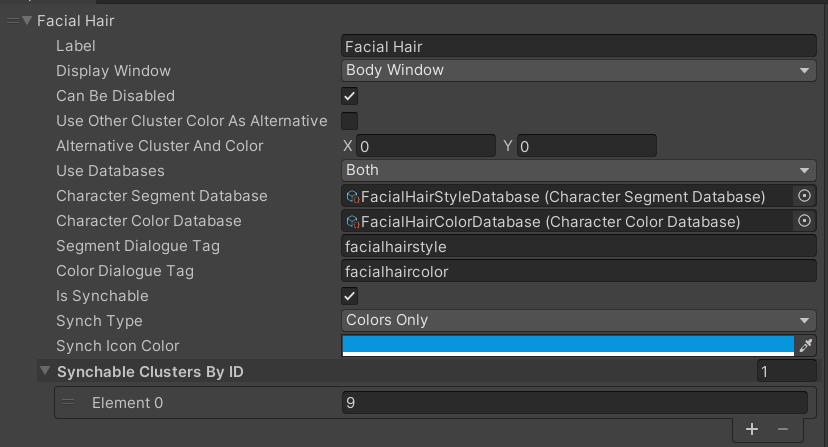Collapse the Synchable Clusters By ID list
This screenshot has height=447, width=828.
click(x=45, y=372)
